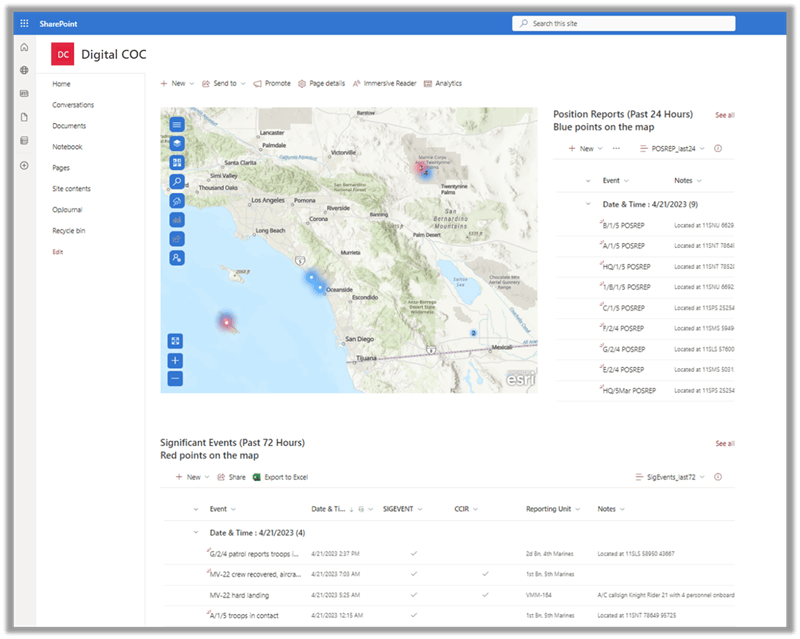Open Conversations in site navigation

[73, 105]
